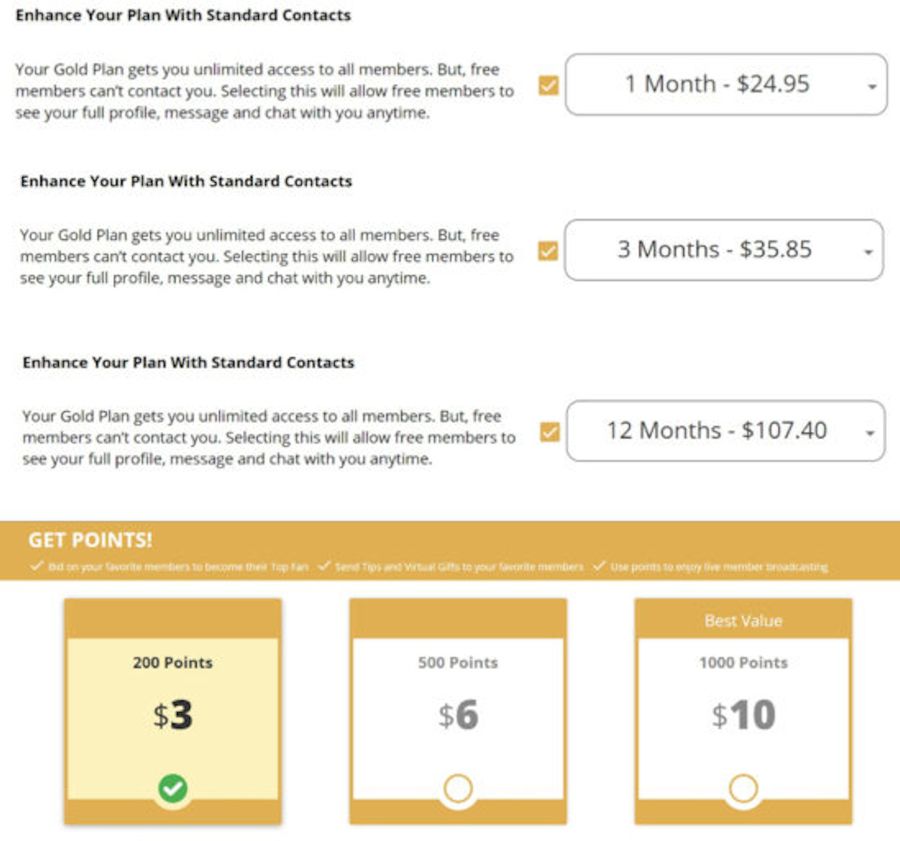Choose the 1000 Points $10 card
This screenshot has height=841, width=900.
[743, 712]
